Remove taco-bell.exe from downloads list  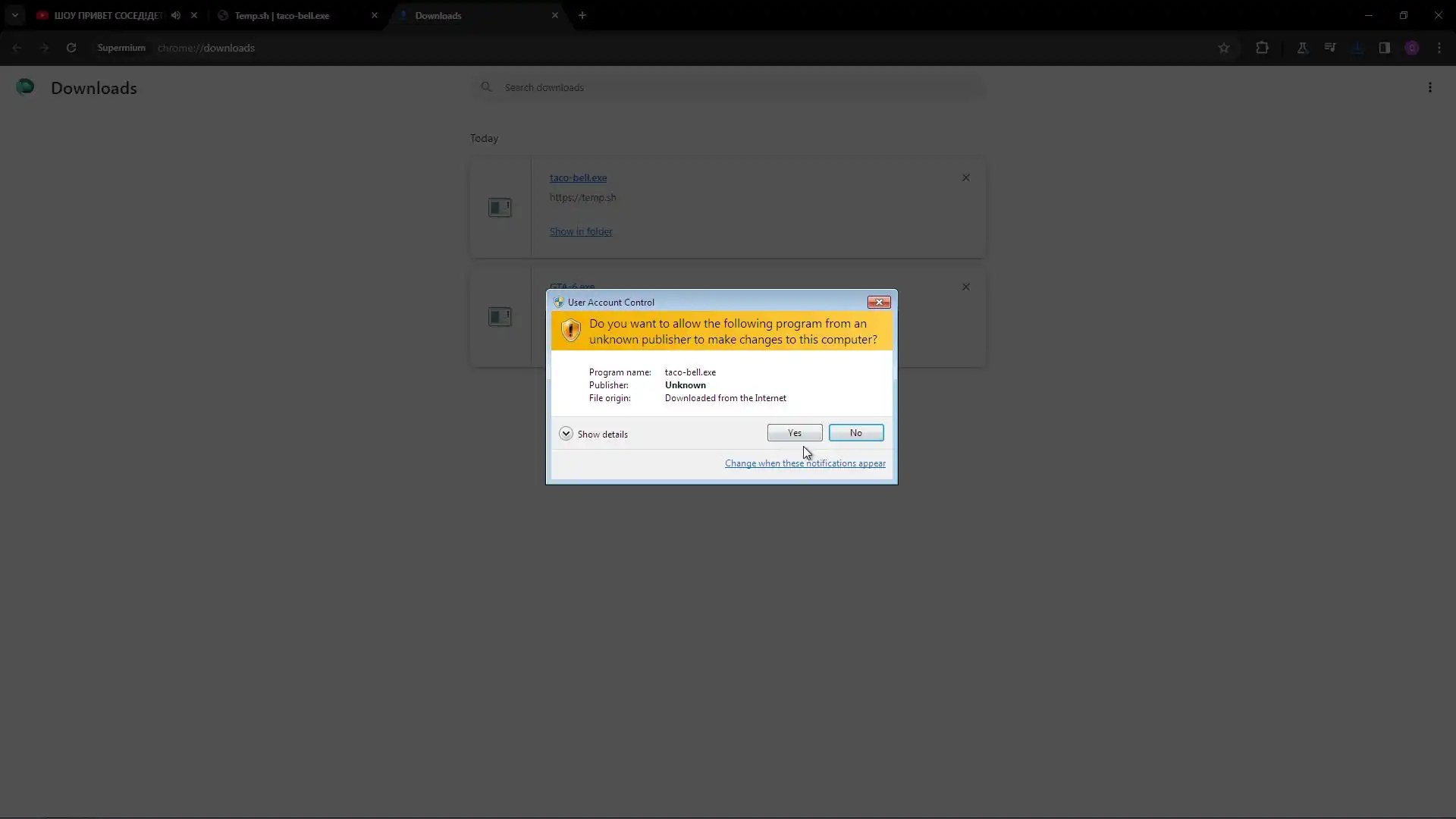pos(965,177)
